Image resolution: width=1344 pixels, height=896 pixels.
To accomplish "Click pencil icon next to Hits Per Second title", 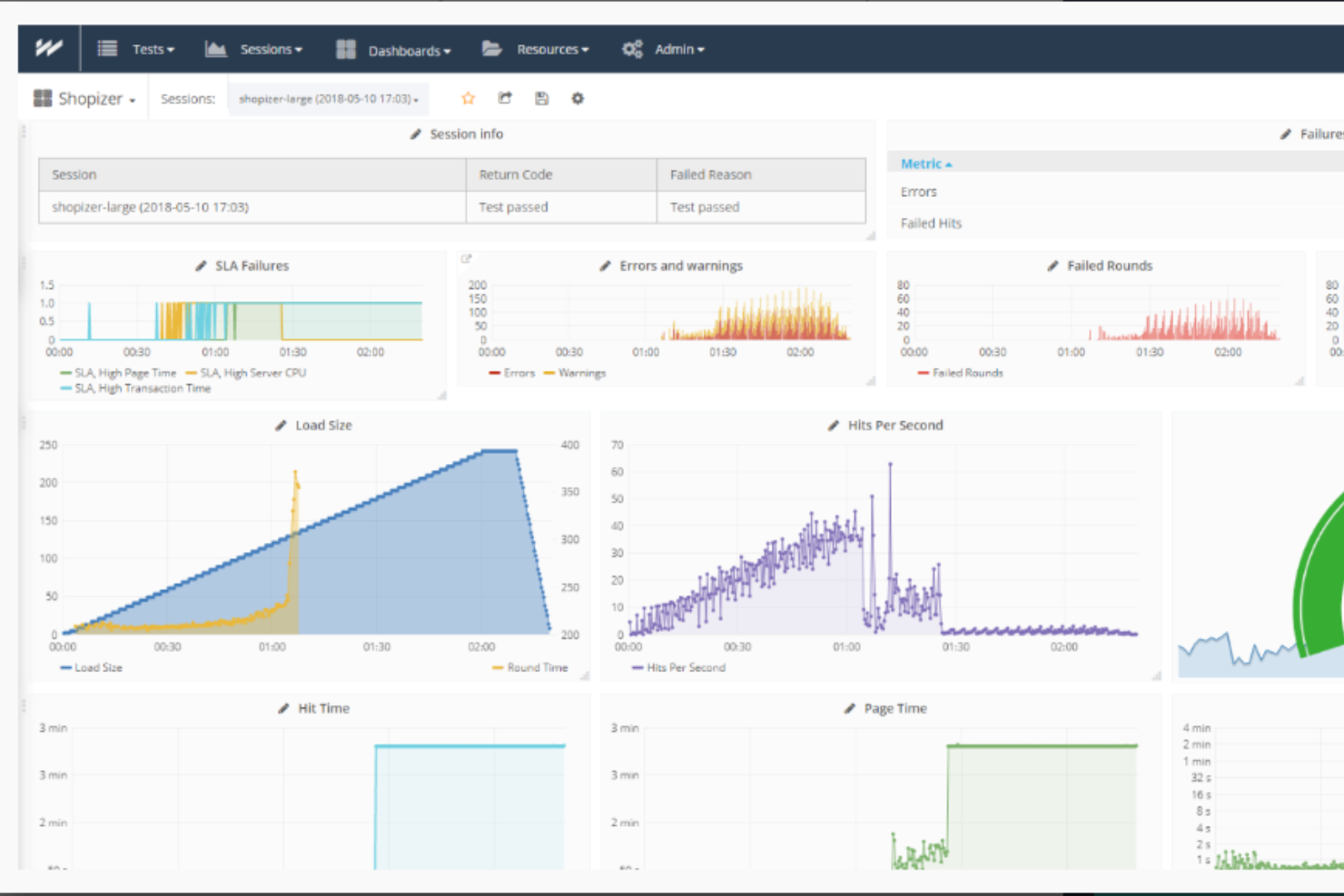I will click(834, 426).
